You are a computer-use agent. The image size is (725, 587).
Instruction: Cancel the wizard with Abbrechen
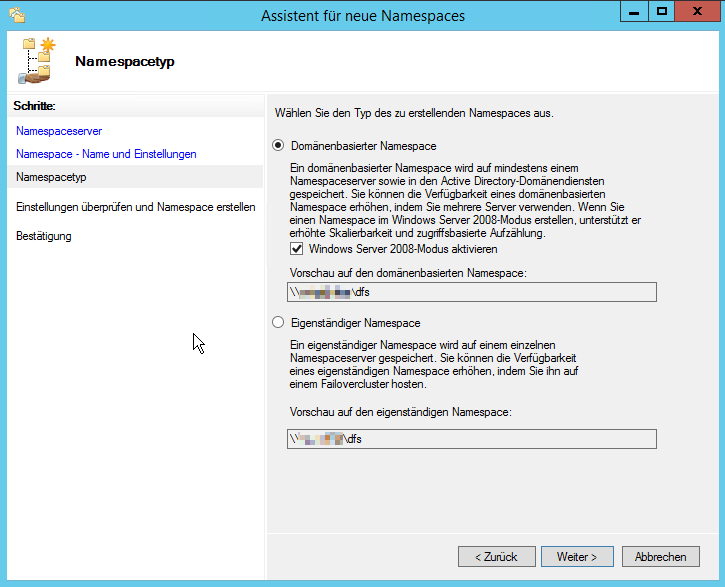point(660,557)
